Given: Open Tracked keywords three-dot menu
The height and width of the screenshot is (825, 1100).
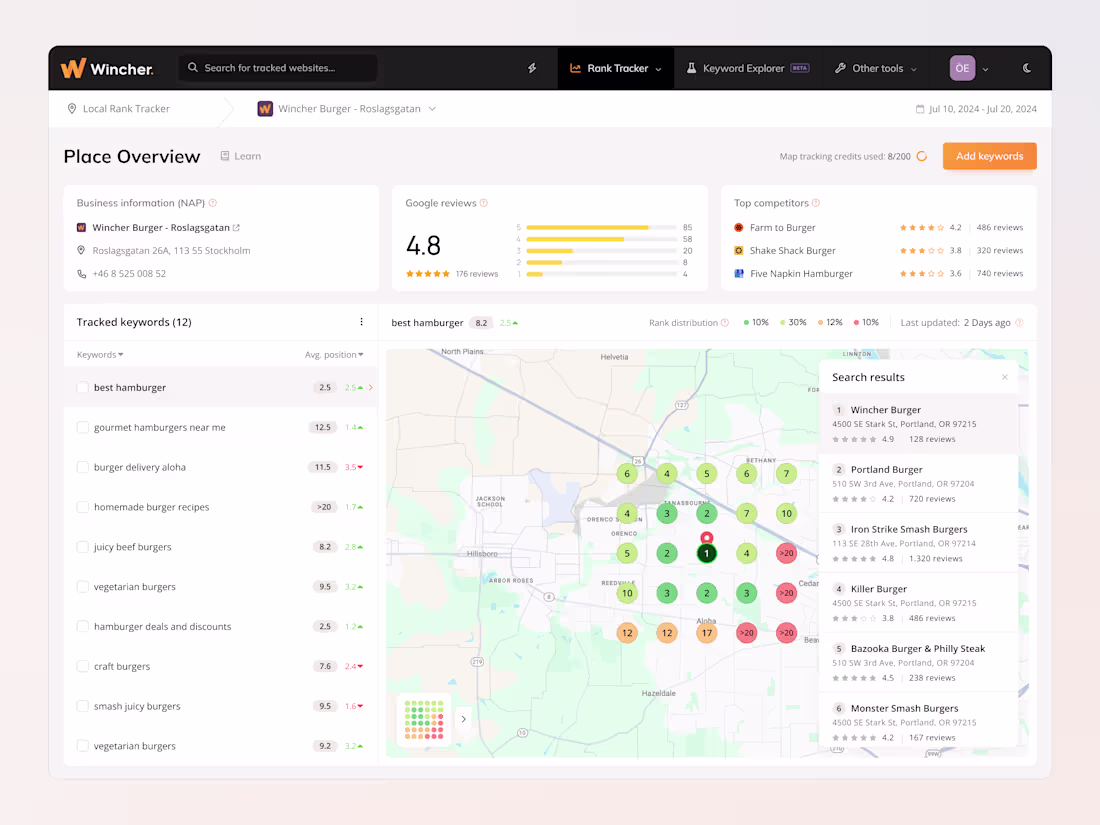Looking at the screenshot, I should point(361,322).
